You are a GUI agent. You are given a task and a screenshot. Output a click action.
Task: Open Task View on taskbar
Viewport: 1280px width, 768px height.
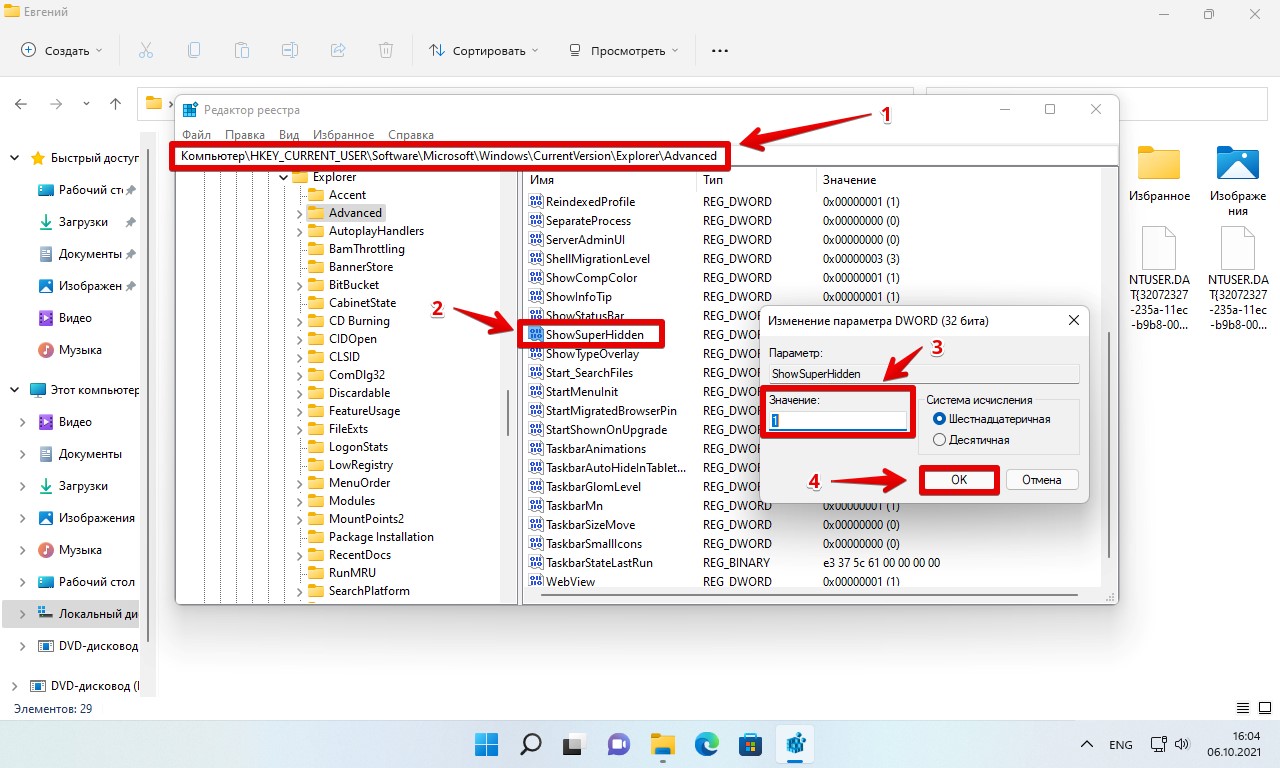click(x=574, y=744)
